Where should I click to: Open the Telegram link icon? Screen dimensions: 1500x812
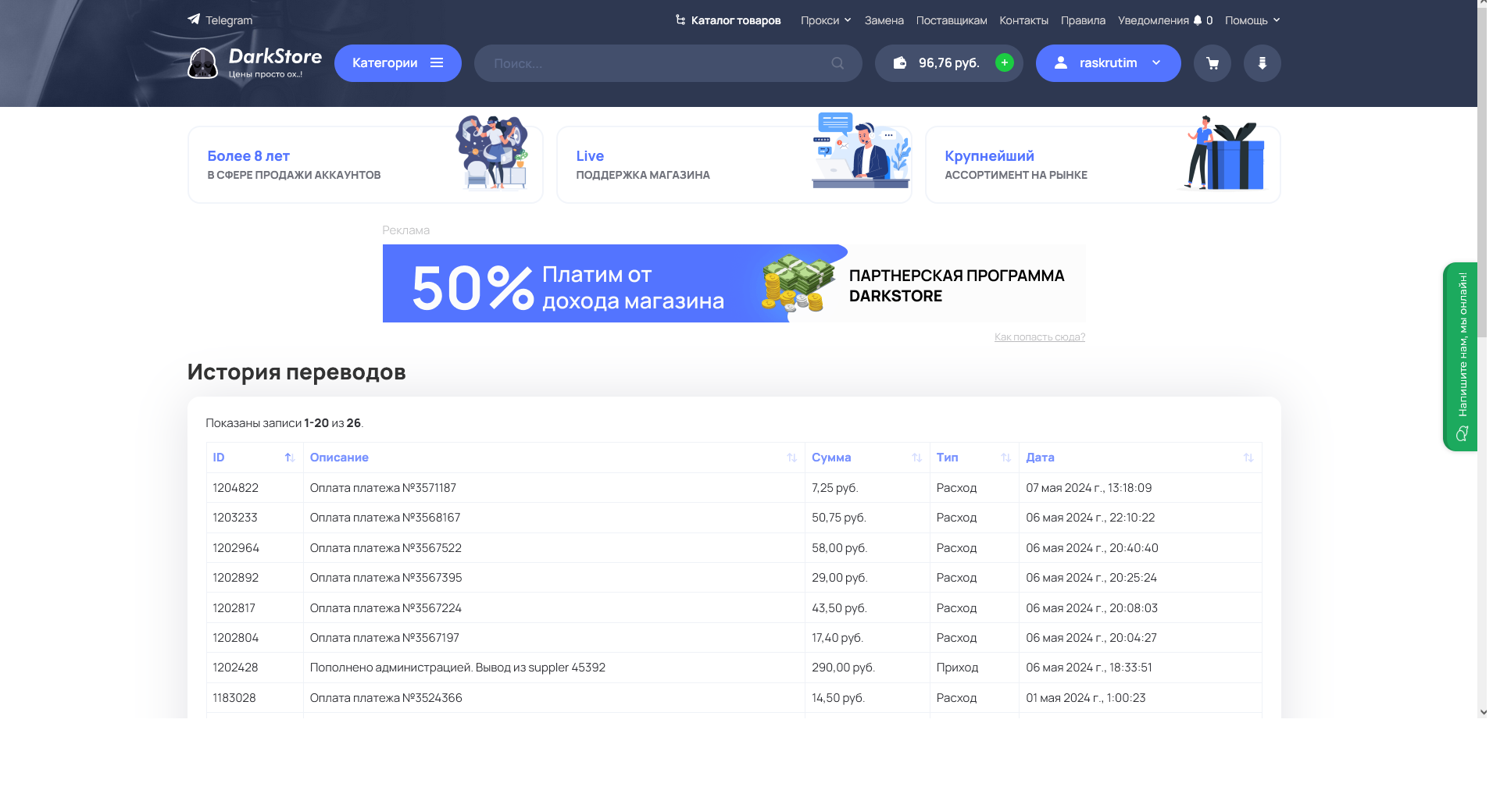pyautogui.click(x=194, y=20)
